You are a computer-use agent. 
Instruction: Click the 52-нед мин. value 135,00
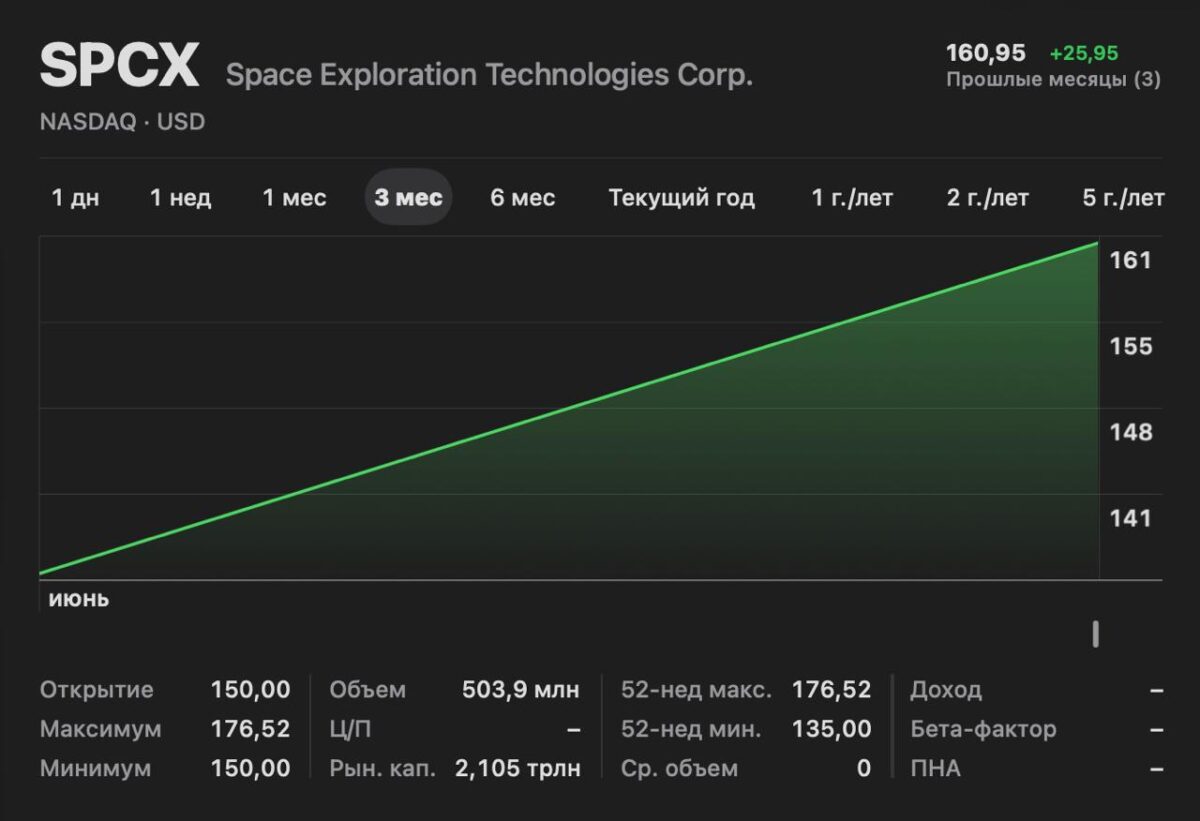(831, 729)
